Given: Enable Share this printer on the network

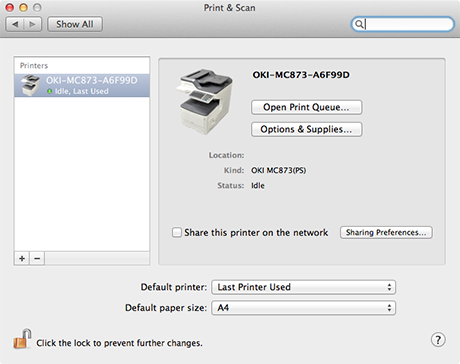Looking at the screenshot, I should coord(177,232).
